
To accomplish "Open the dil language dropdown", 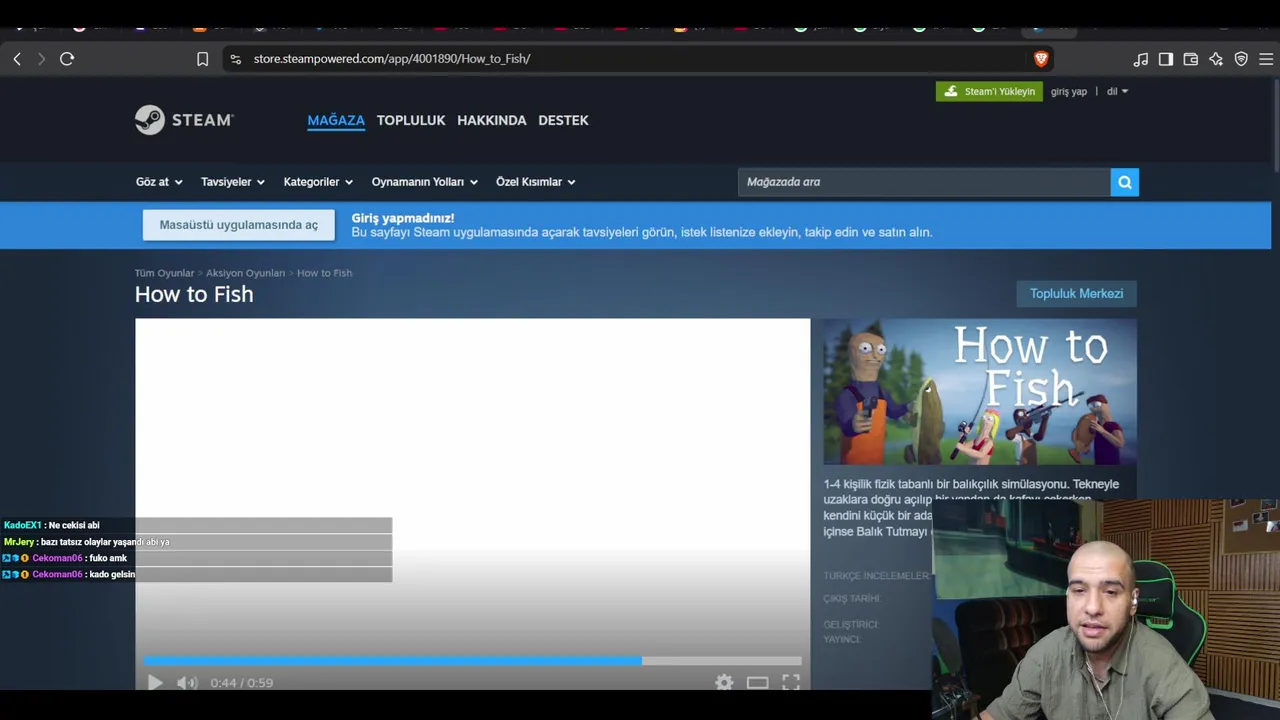I will 1117,91.
